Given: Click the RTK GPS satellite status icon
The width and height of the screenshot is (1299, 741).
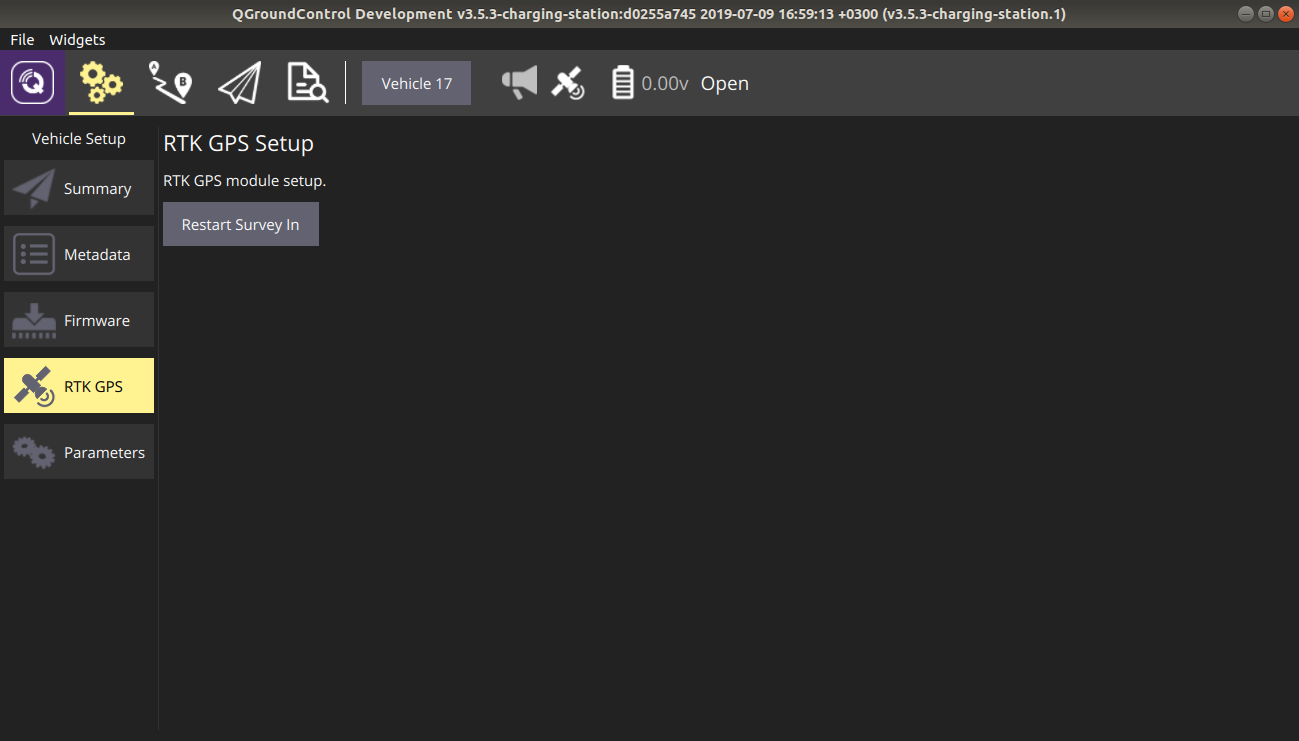Looking at the screenshot, I should [x=568, y=83].
